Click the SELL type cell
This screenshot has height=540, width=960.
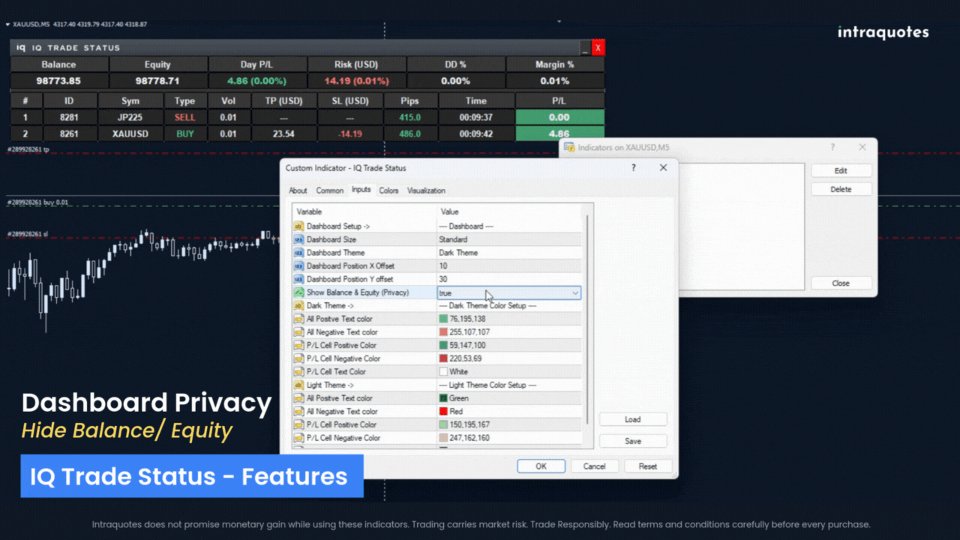(185, 118)
